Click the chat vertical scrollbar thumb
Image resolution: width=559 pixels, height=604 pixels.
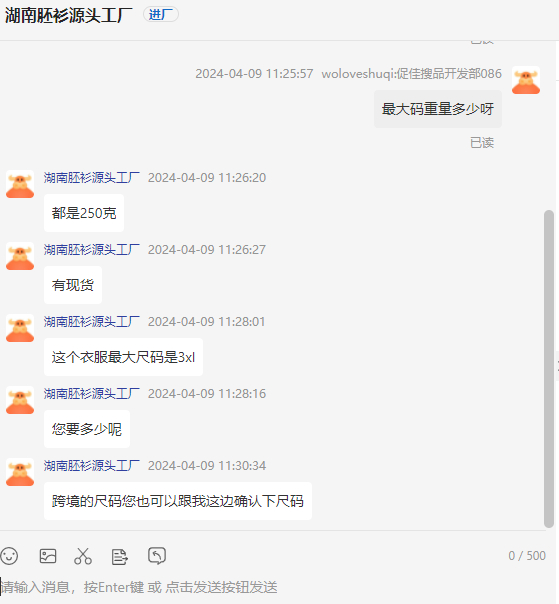coord(549,369)
